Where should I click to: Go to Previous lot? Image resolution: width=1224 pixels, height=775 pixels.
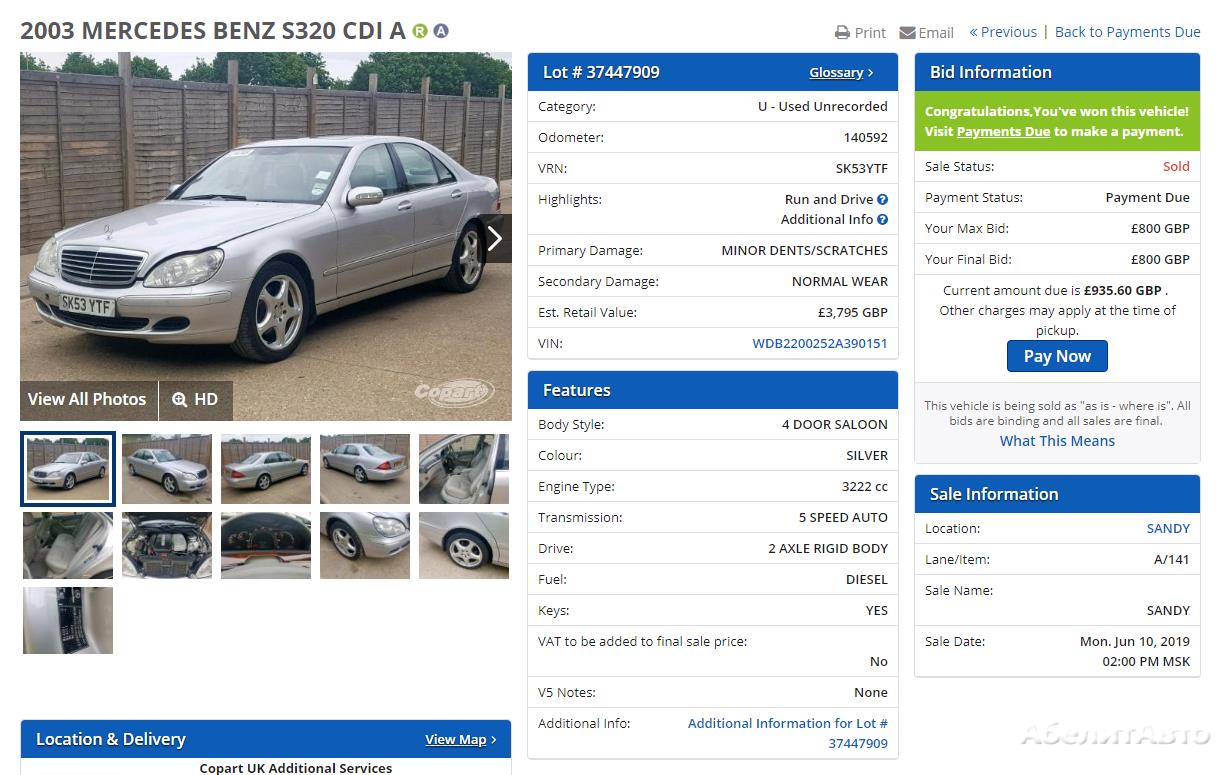tap(1003, 32)
